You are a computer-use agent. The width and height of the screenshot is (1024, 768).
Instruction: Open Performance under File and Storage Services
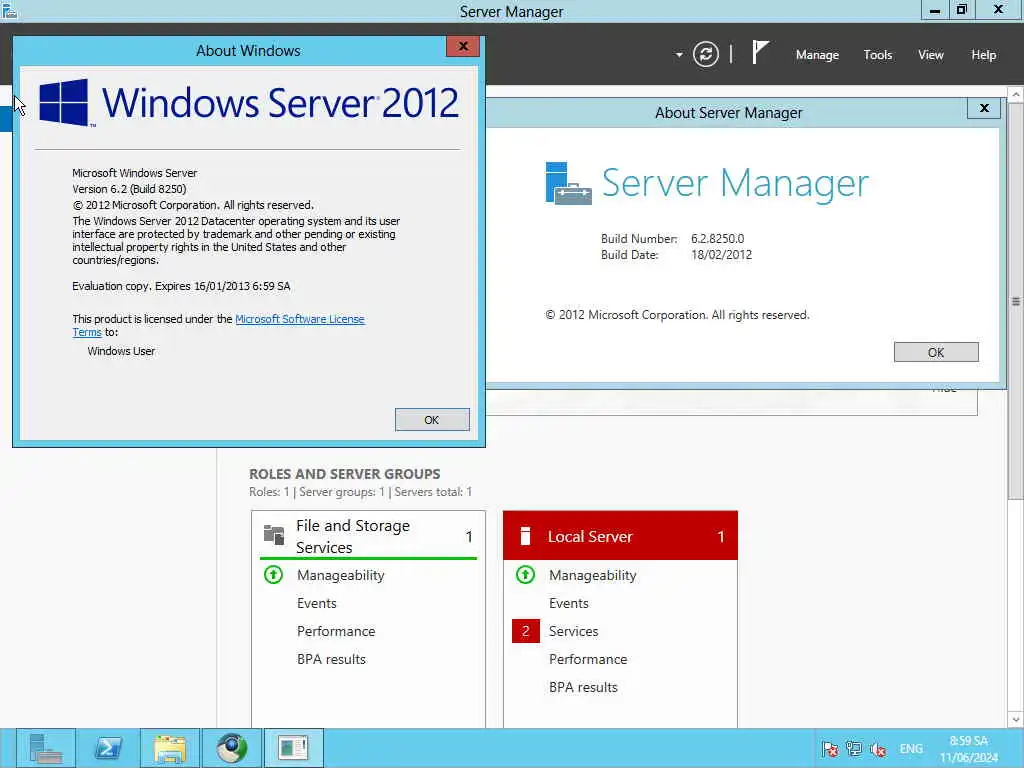(x=336, y=632)
